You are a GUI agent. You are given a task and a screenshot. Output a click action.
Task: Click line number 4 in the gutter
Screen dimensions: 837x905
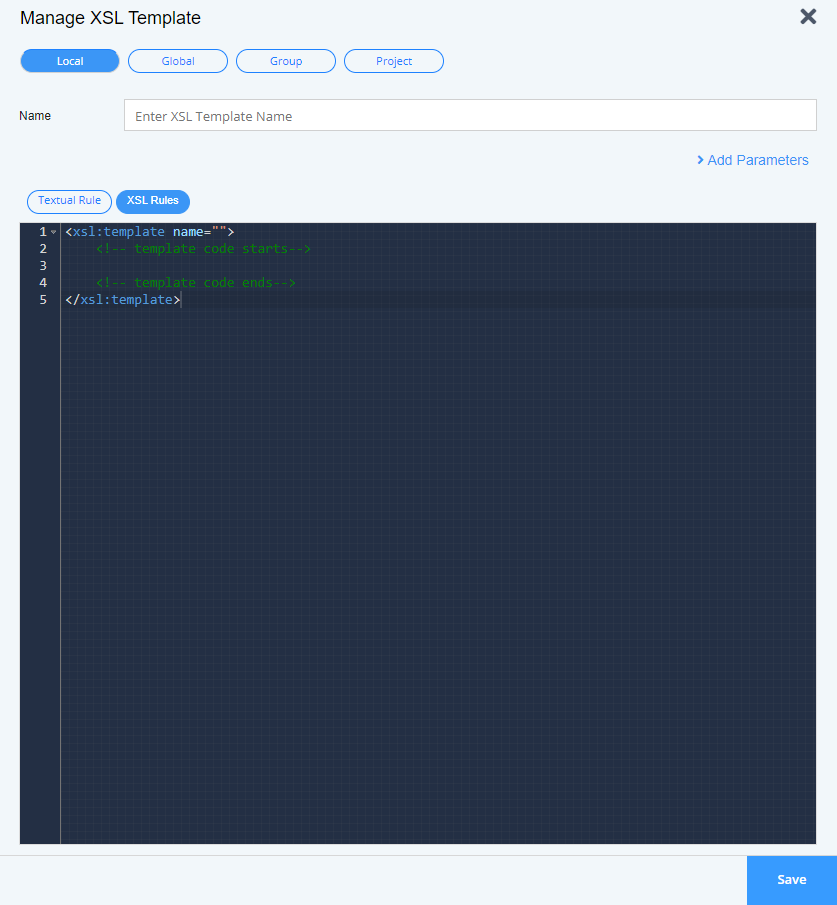(43, 283)
